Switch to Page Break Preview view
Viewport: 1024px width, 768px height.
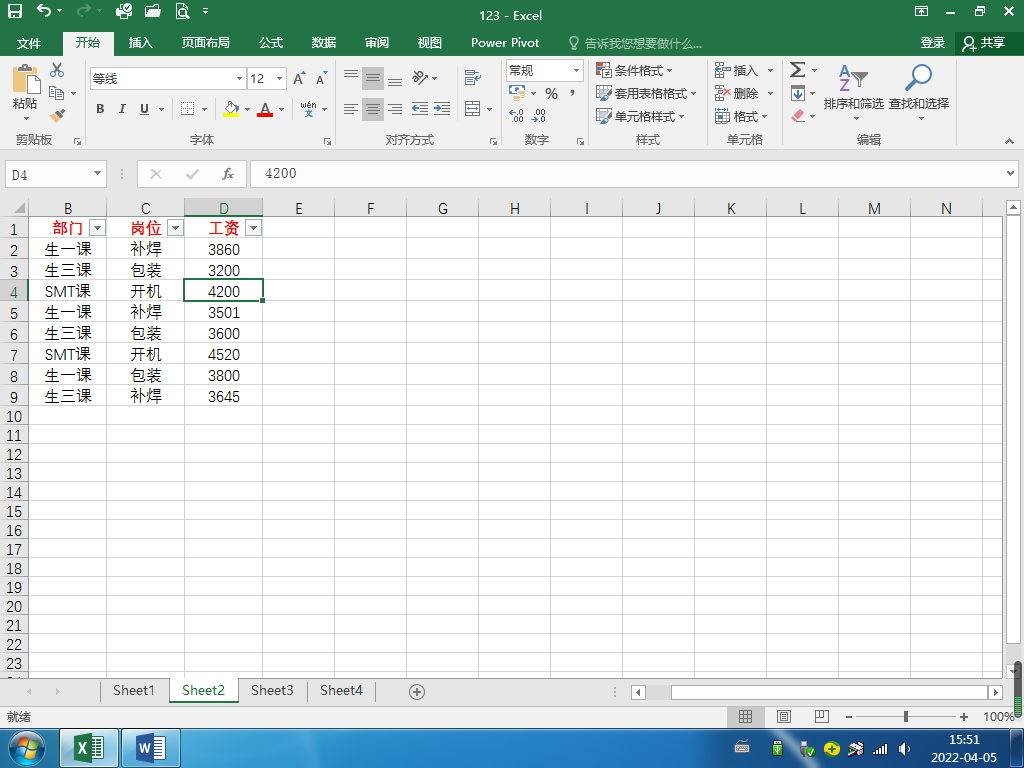(x=822, y=717)
